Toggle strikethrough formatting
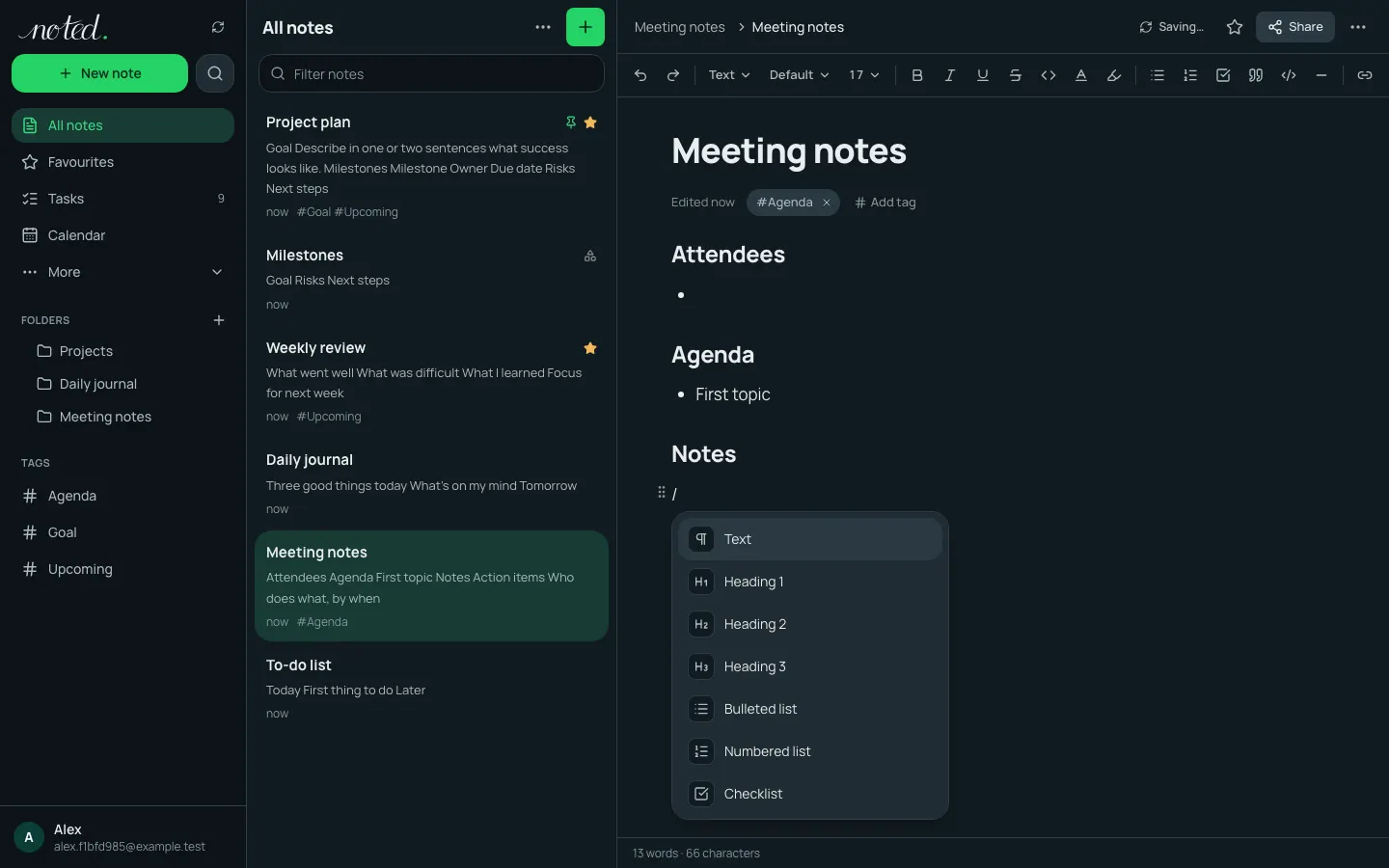This screenshot has width=1389, height=868. [1016, 75]
